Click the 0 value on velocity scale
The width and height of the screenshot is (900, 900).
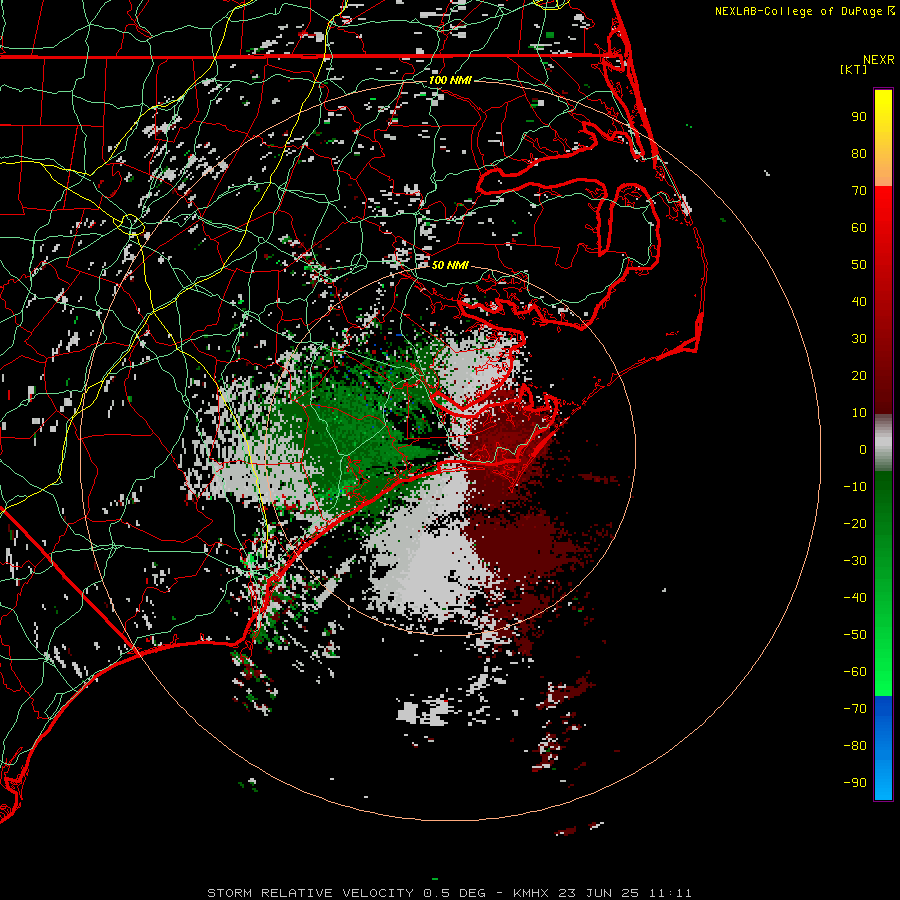click(x=863, y=450)
